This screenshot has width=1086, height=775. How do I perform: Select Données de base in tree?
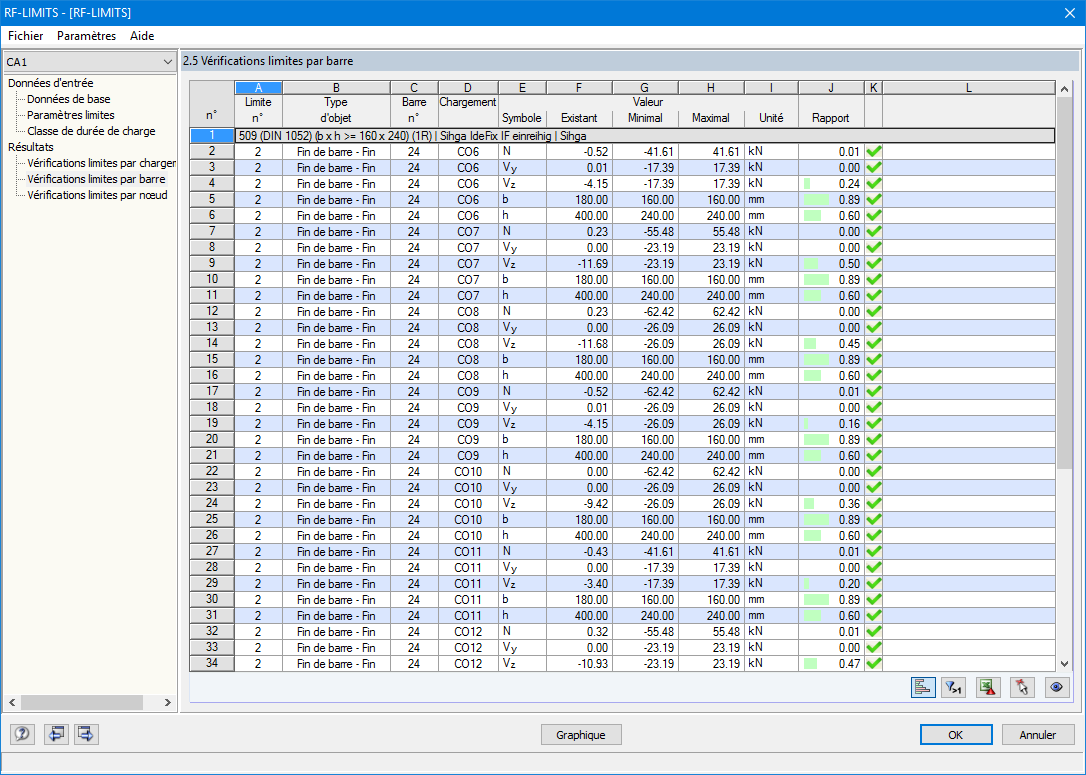[69, 99]
